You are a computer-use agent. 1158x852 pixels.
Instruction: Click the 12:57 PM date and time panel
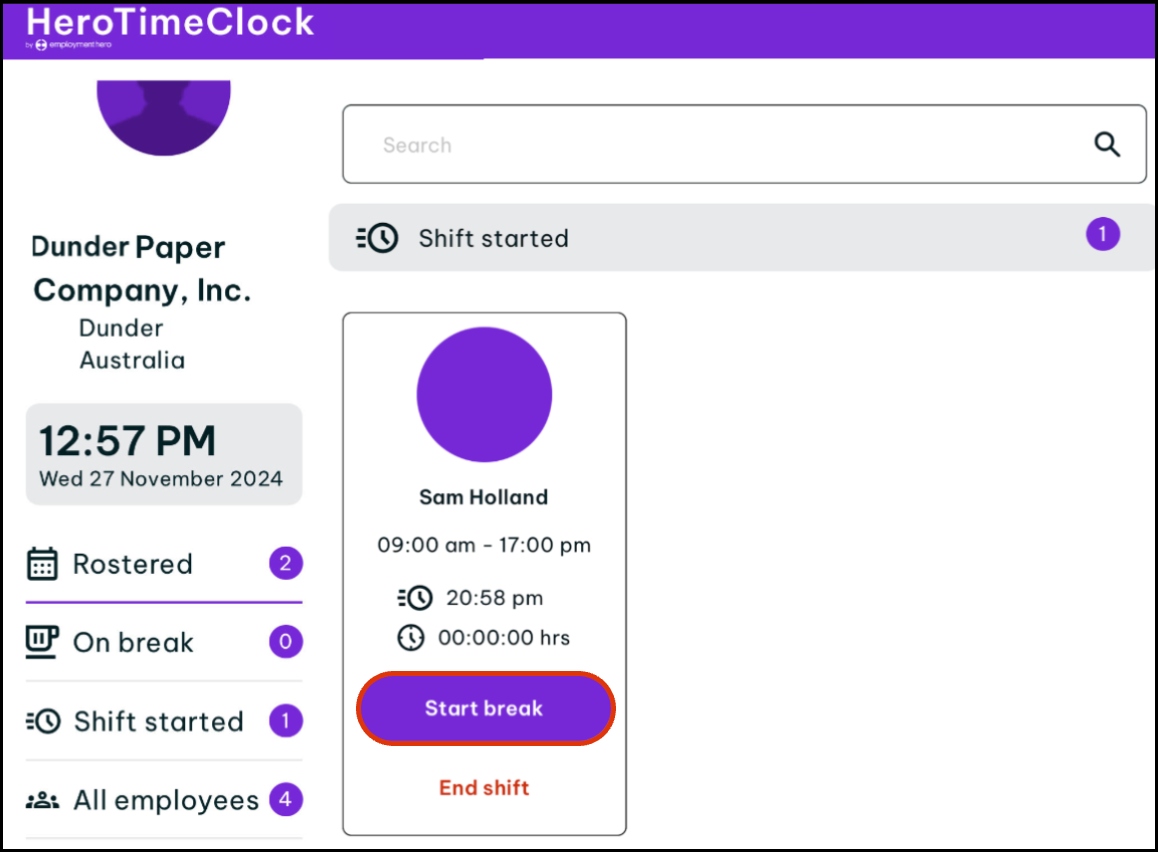point(164,454)
